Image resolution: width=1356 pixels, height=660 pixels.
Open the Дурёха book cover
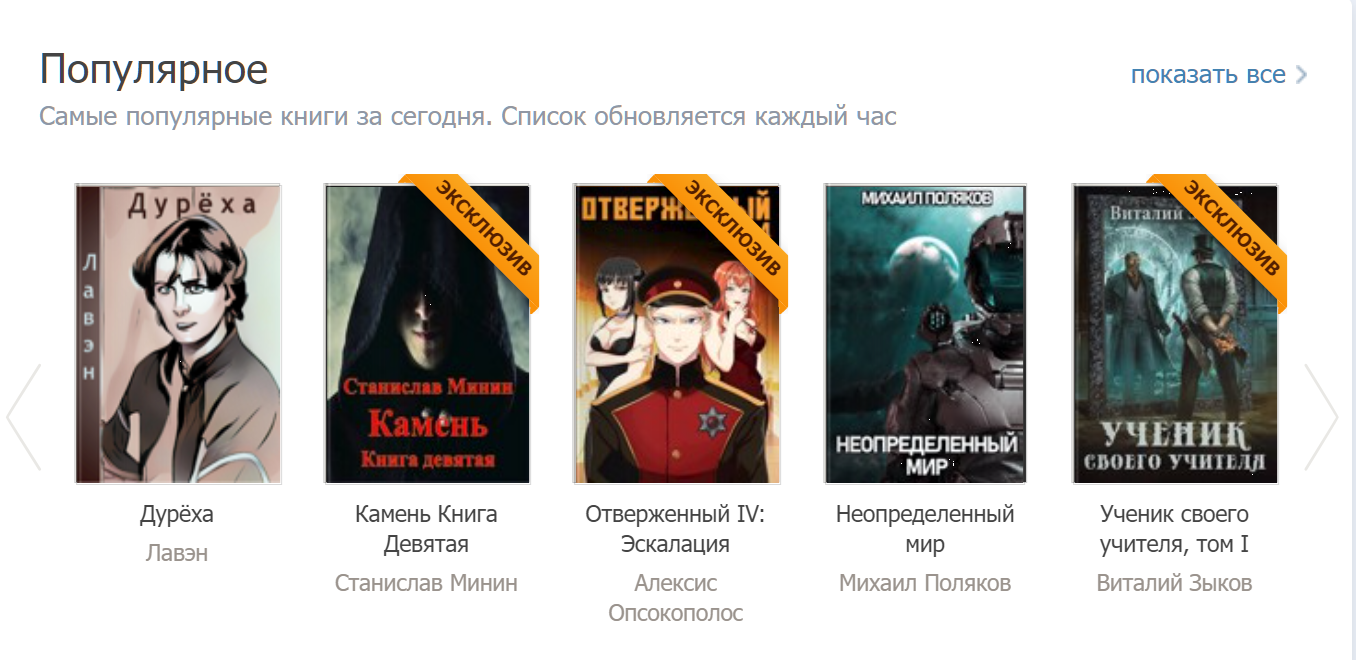point(178,334)
